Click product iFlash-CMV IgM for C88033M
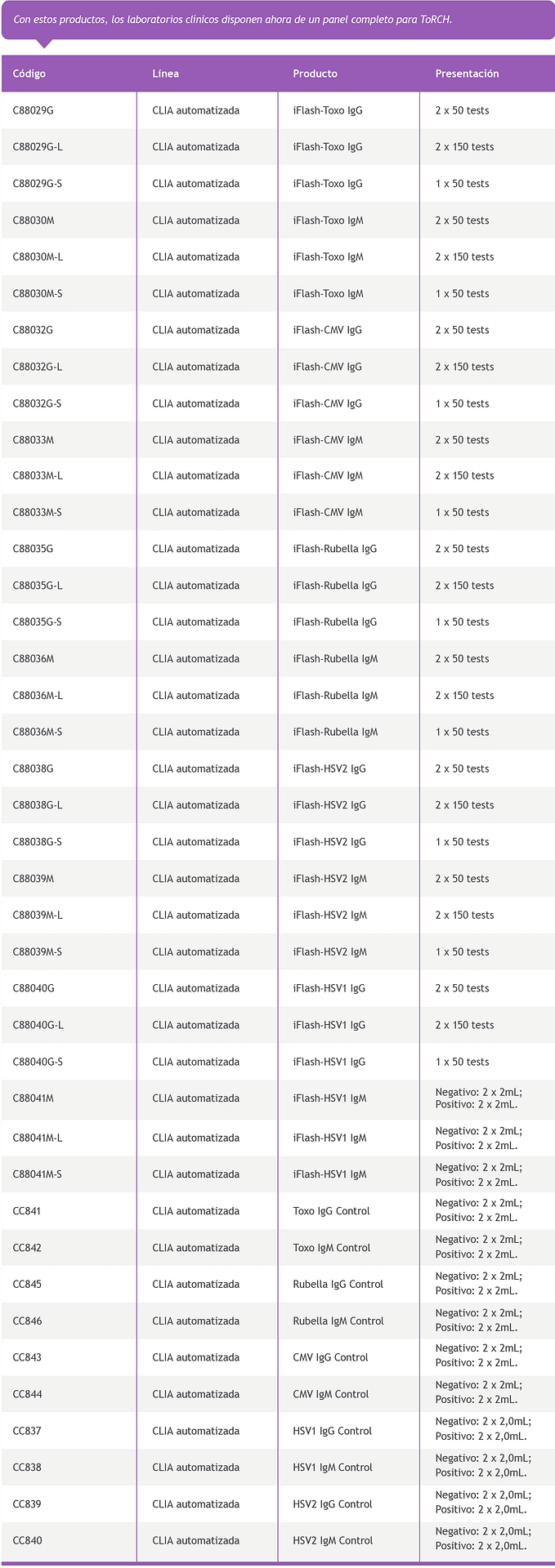Image resolution: width=555 pixels, height=1568 pixels. 328,440
